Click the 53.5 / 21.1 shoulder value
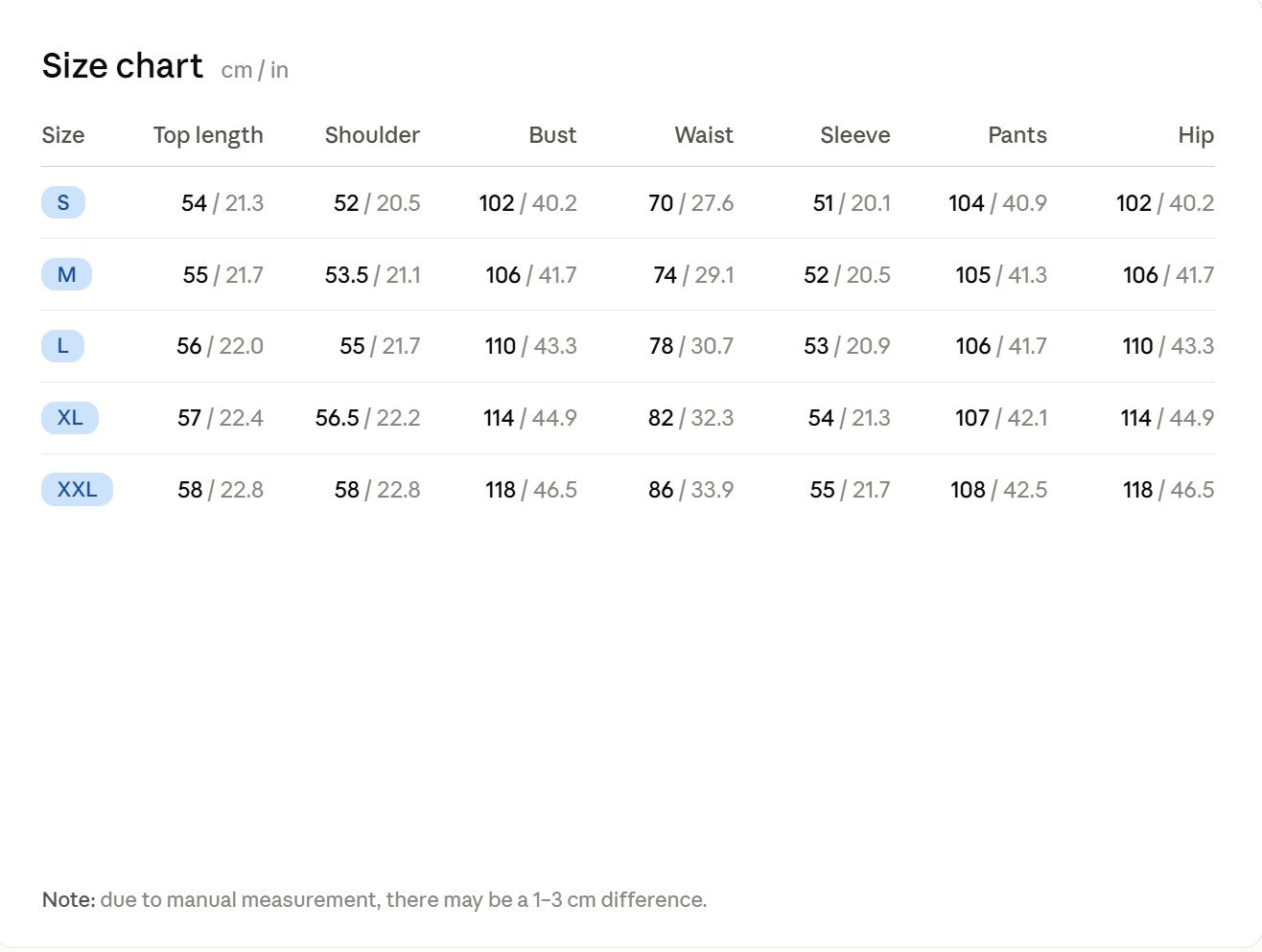The image size is (1262, 952). pos(373,275)
